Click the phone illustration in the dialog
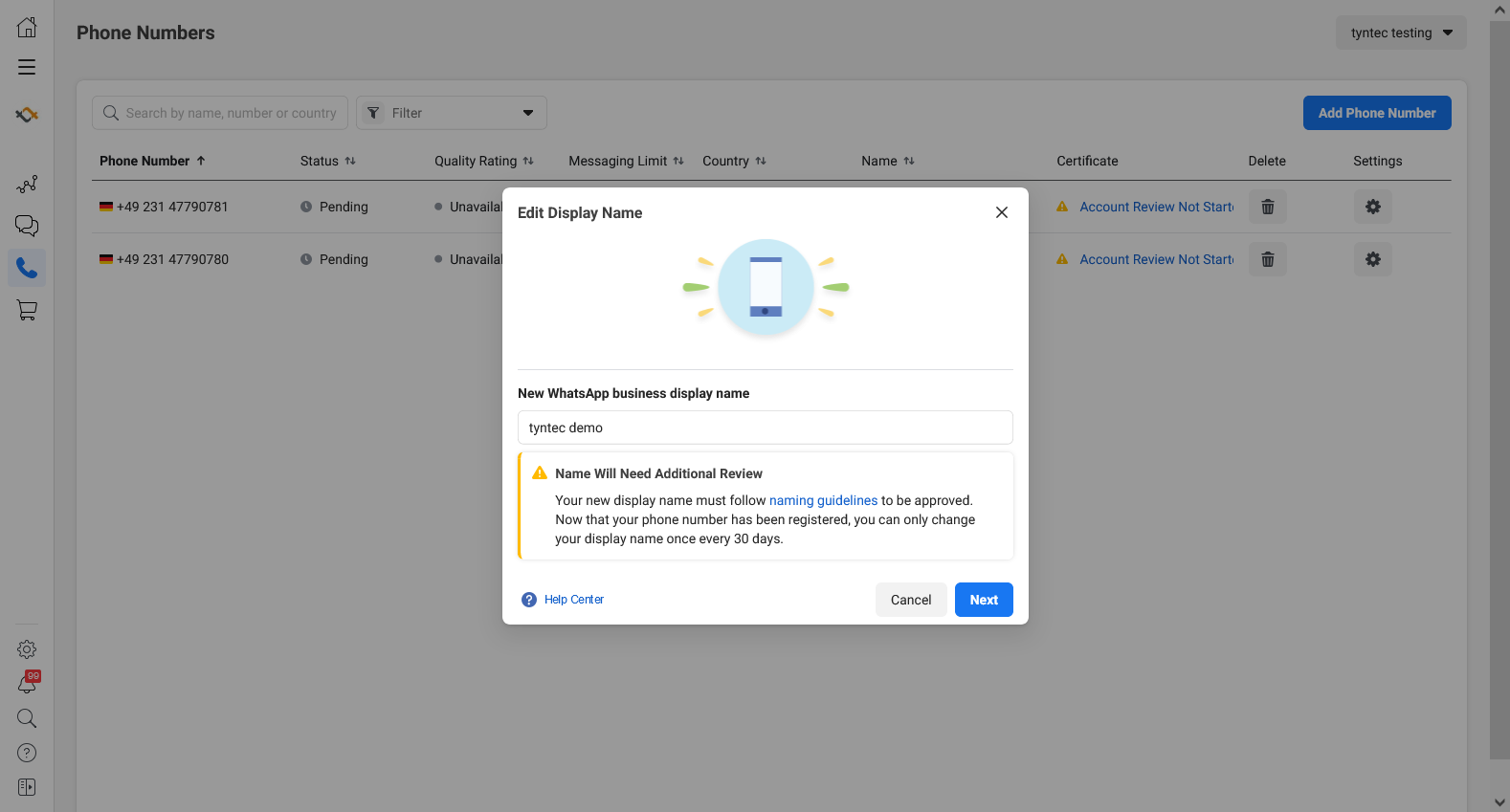The height and width of the screenshot is (812, 1510). [766, 287]
